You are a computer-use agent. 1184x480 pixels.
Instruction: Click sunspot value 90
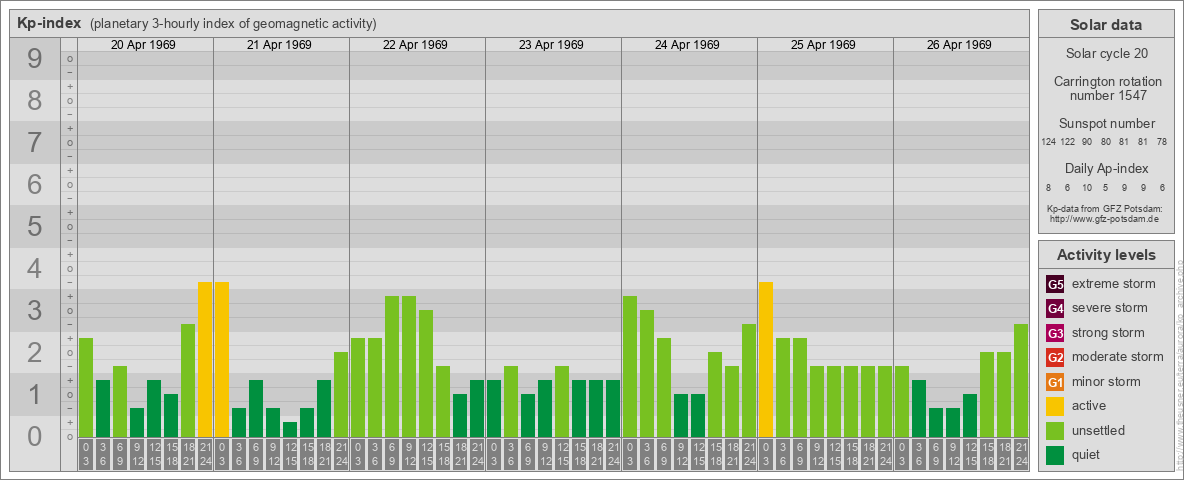coord(1087,142)
